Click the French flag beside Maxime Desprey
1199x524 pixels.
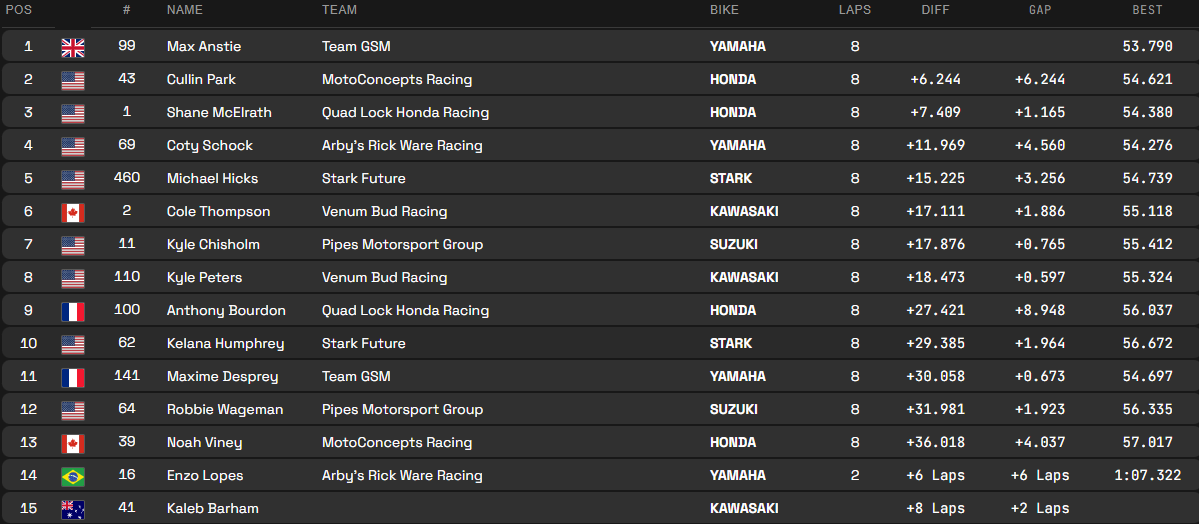pyautogui.click(x=73, y=377)
